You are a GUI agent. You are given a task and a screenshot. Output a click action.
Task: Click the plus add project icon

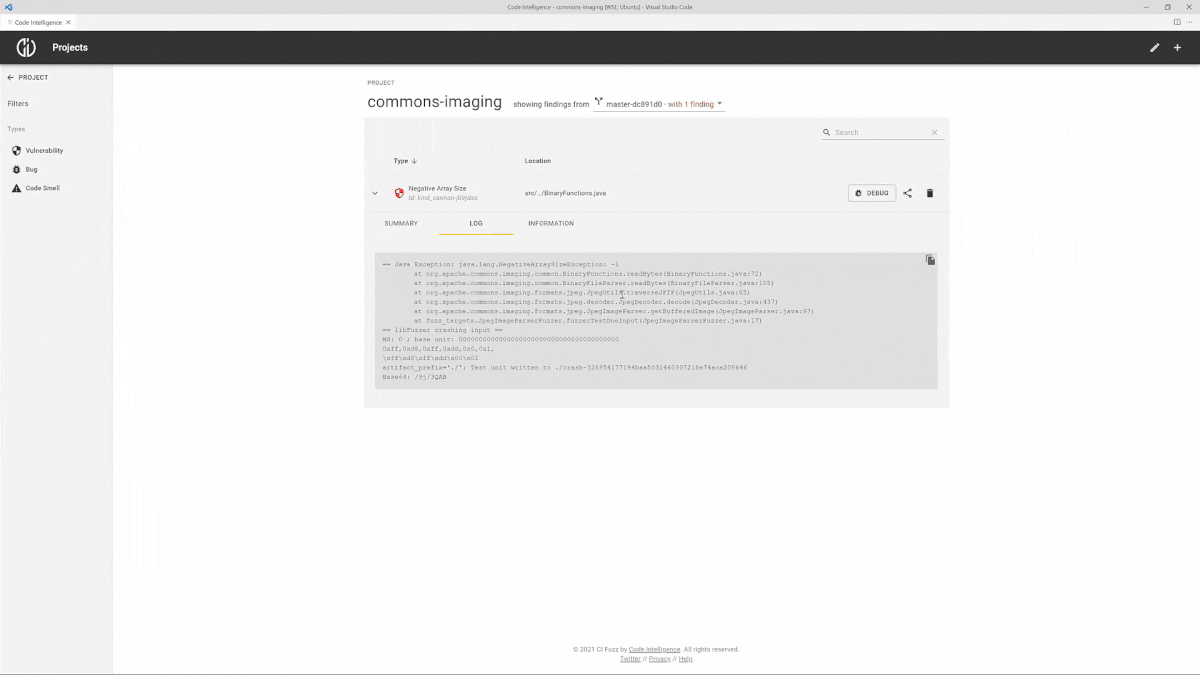(1177, 47)
